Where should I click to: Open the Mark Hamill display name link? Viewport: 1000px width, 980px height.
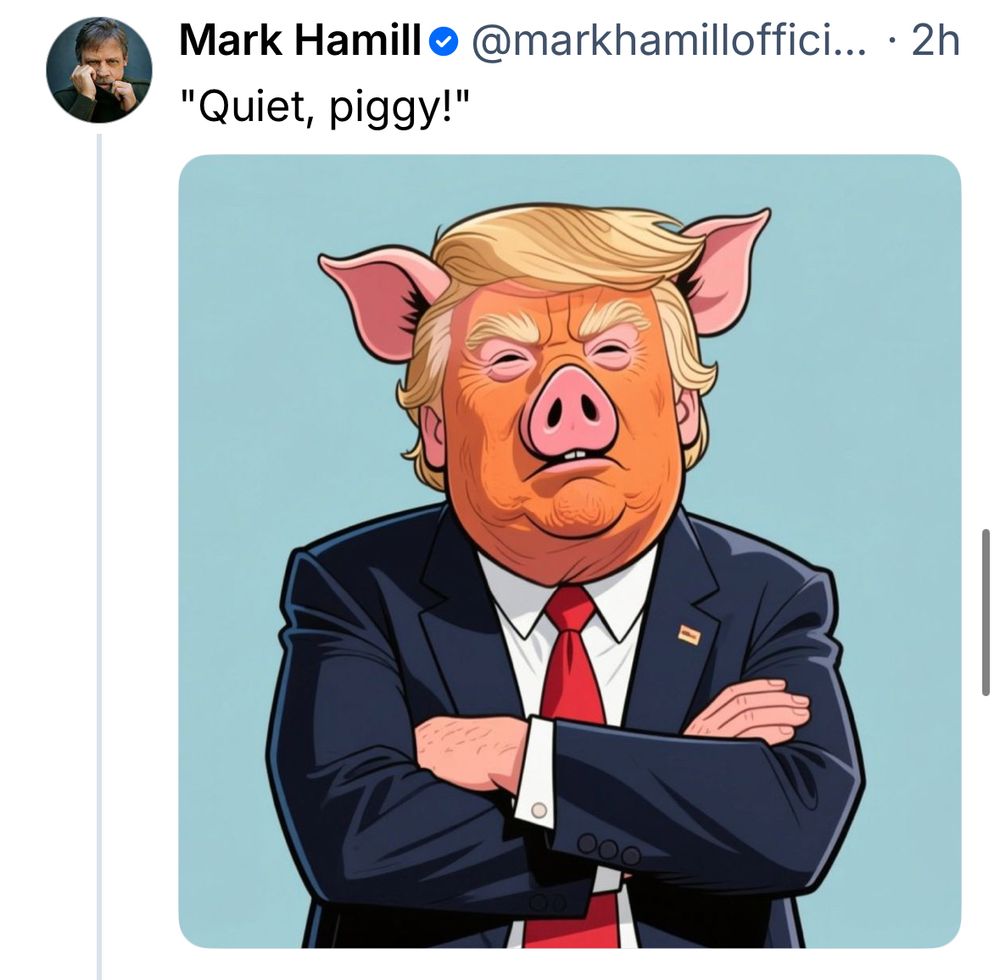[302, 41]
